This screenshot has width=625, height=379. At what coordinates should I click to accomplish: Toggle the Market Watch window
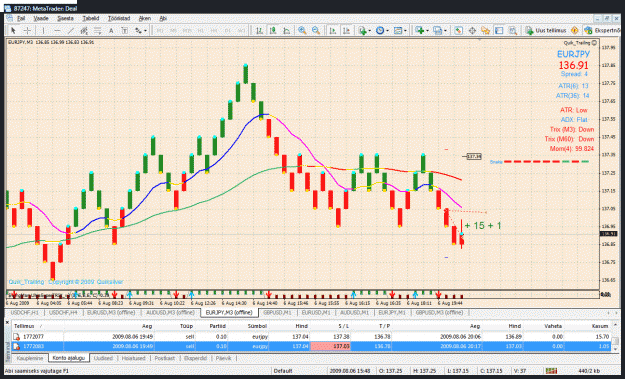[458, 30]
